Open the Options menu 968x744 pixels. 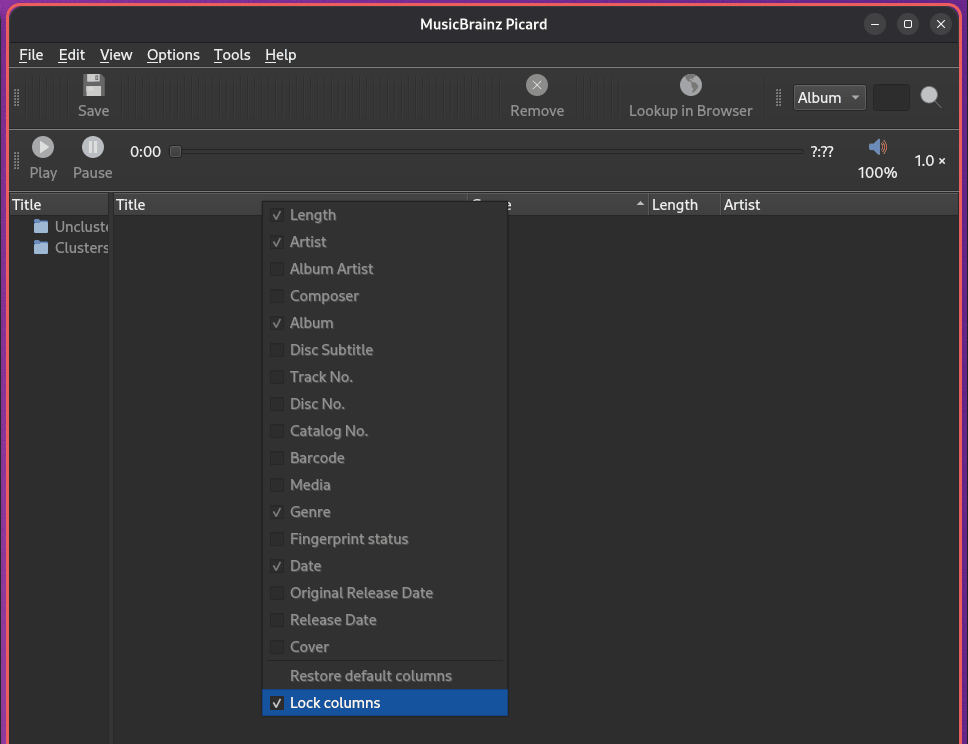pyautogui.click(x=173, y=55)
